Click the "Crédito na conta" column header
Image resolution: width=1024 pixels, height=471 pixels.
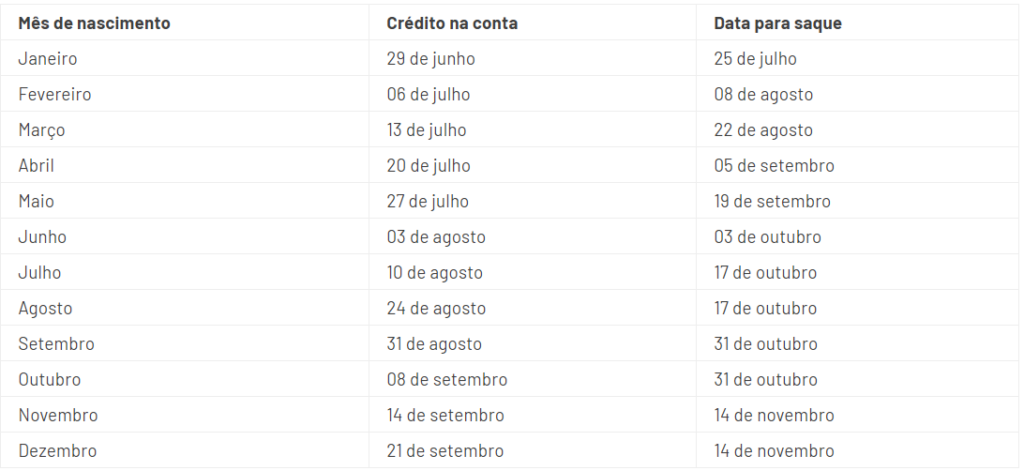(452, 23)
